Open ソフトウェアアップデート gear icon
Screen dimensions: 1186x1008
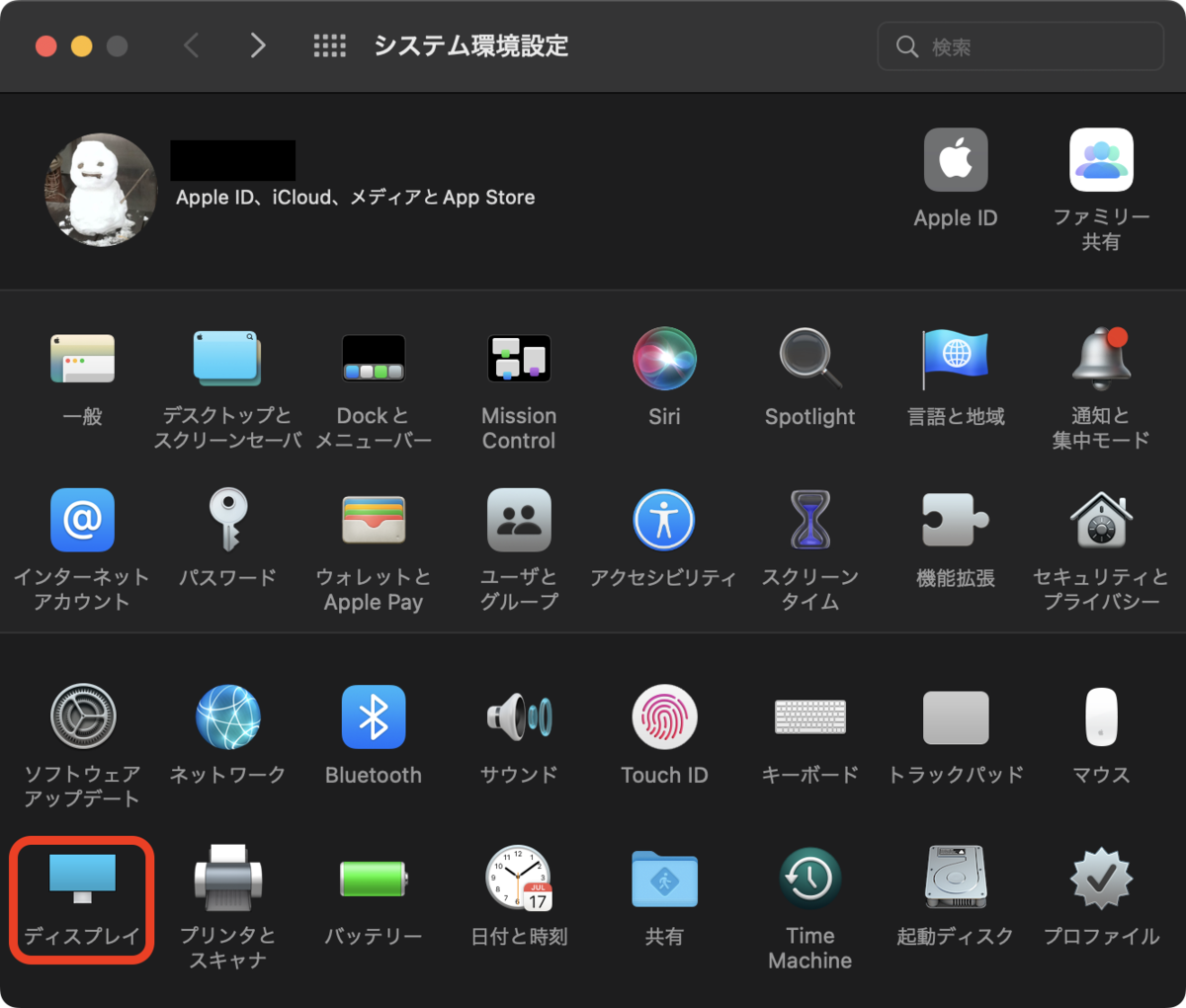pyautogui.click(x=82, y=716)
